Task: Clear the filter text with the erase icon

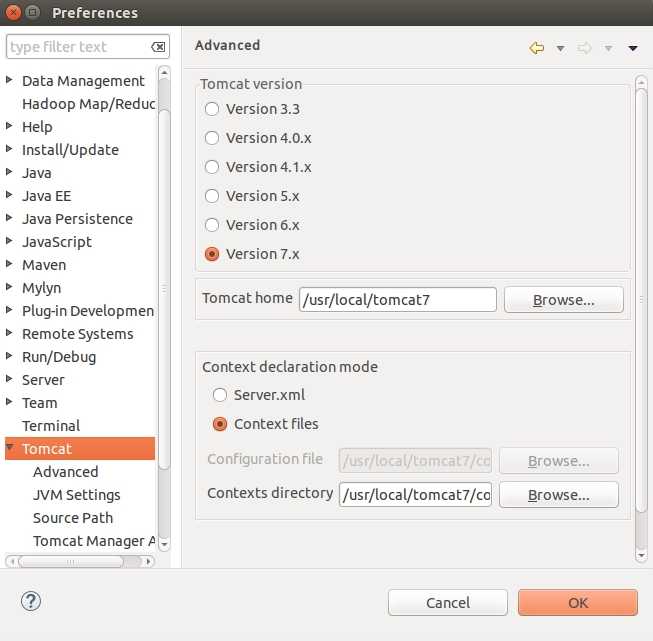Action: tap(158, 47)
